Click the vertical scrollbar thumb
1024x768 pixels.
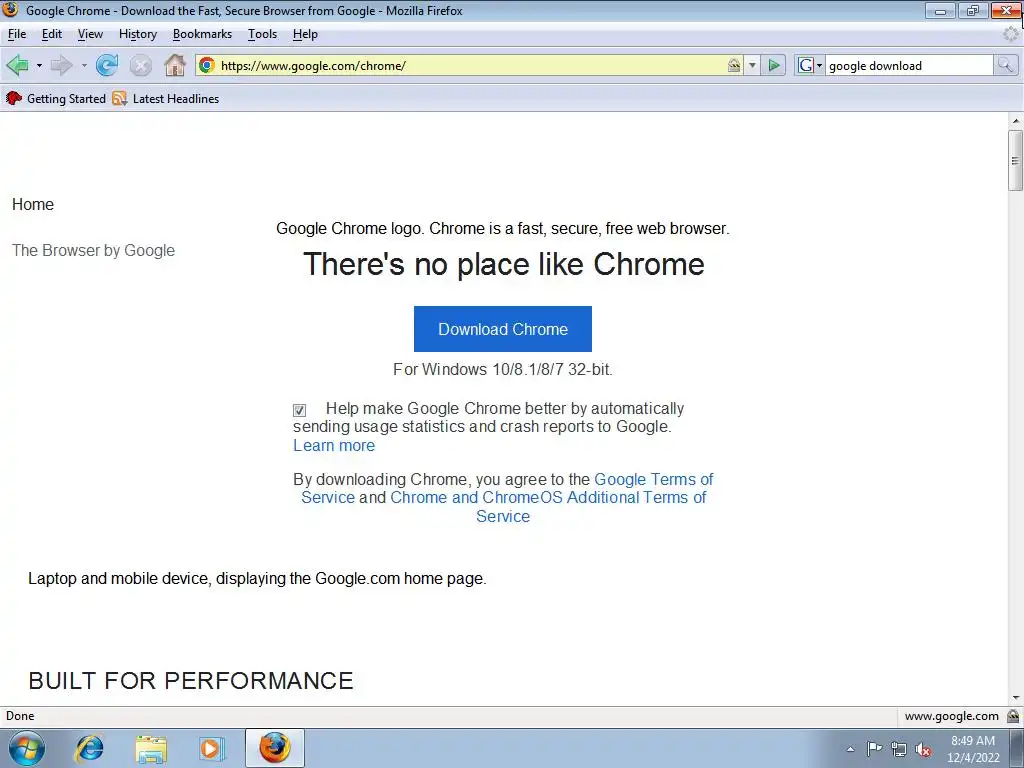tap(1015, 160)
